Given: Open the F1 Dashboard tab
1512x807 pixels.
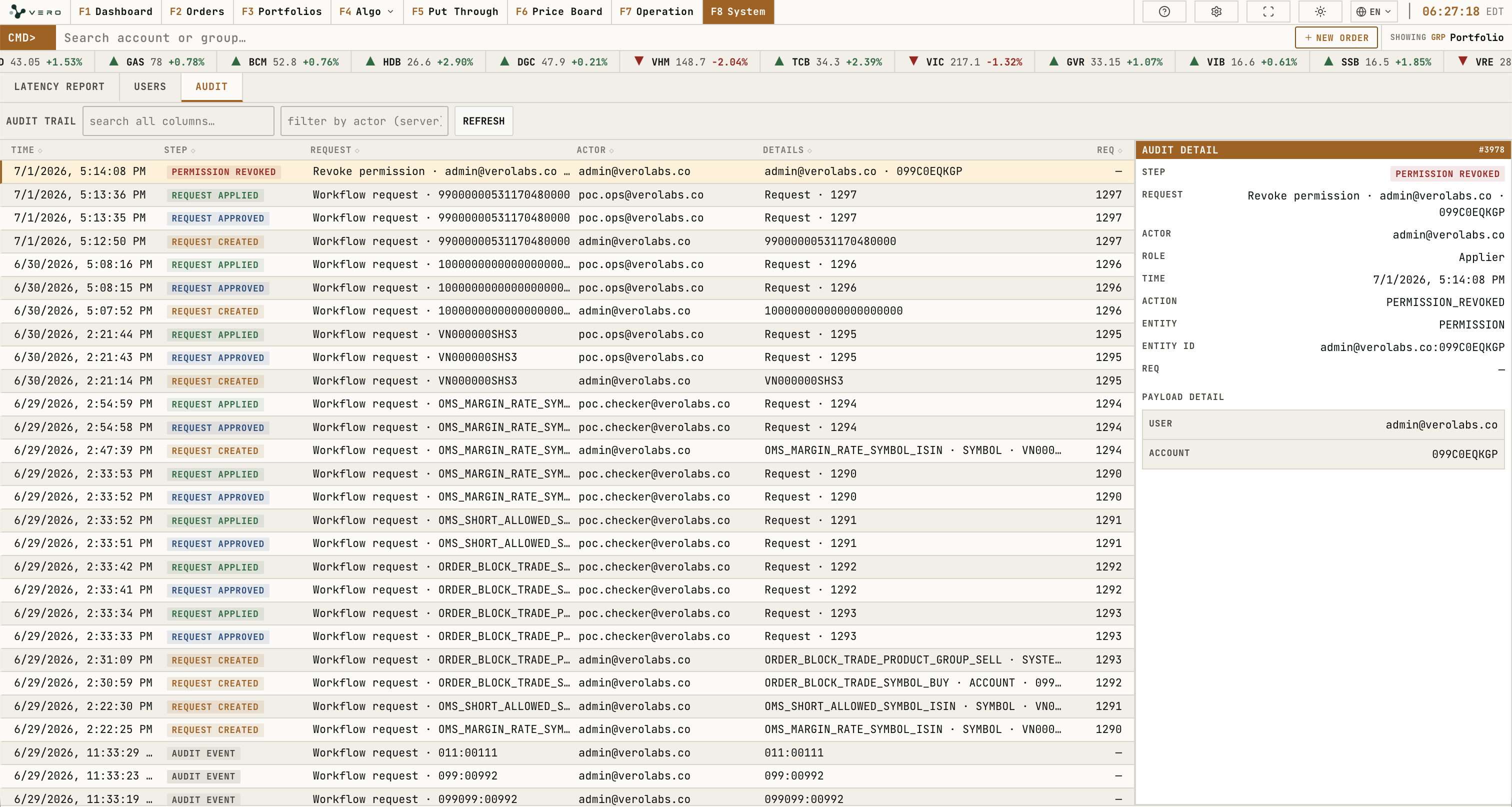Looking at the screenshot, I should point(115,11).
